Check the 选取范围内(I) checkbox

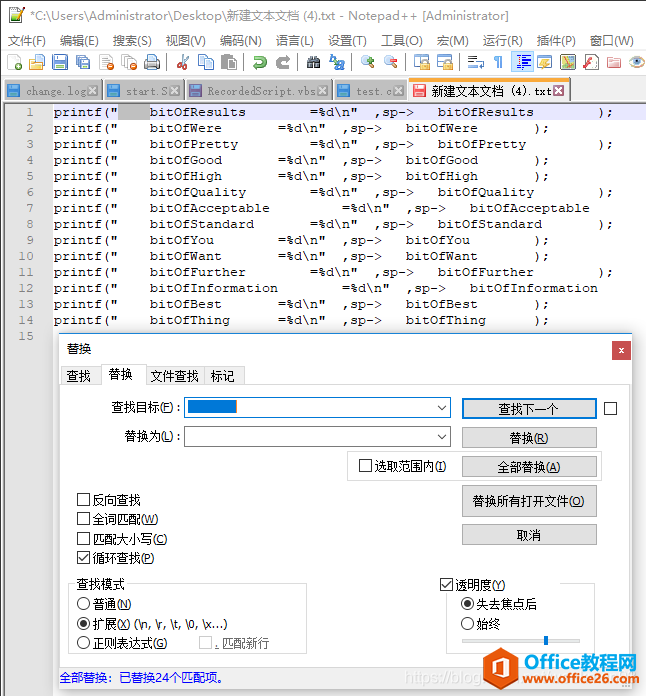[365, 466]
